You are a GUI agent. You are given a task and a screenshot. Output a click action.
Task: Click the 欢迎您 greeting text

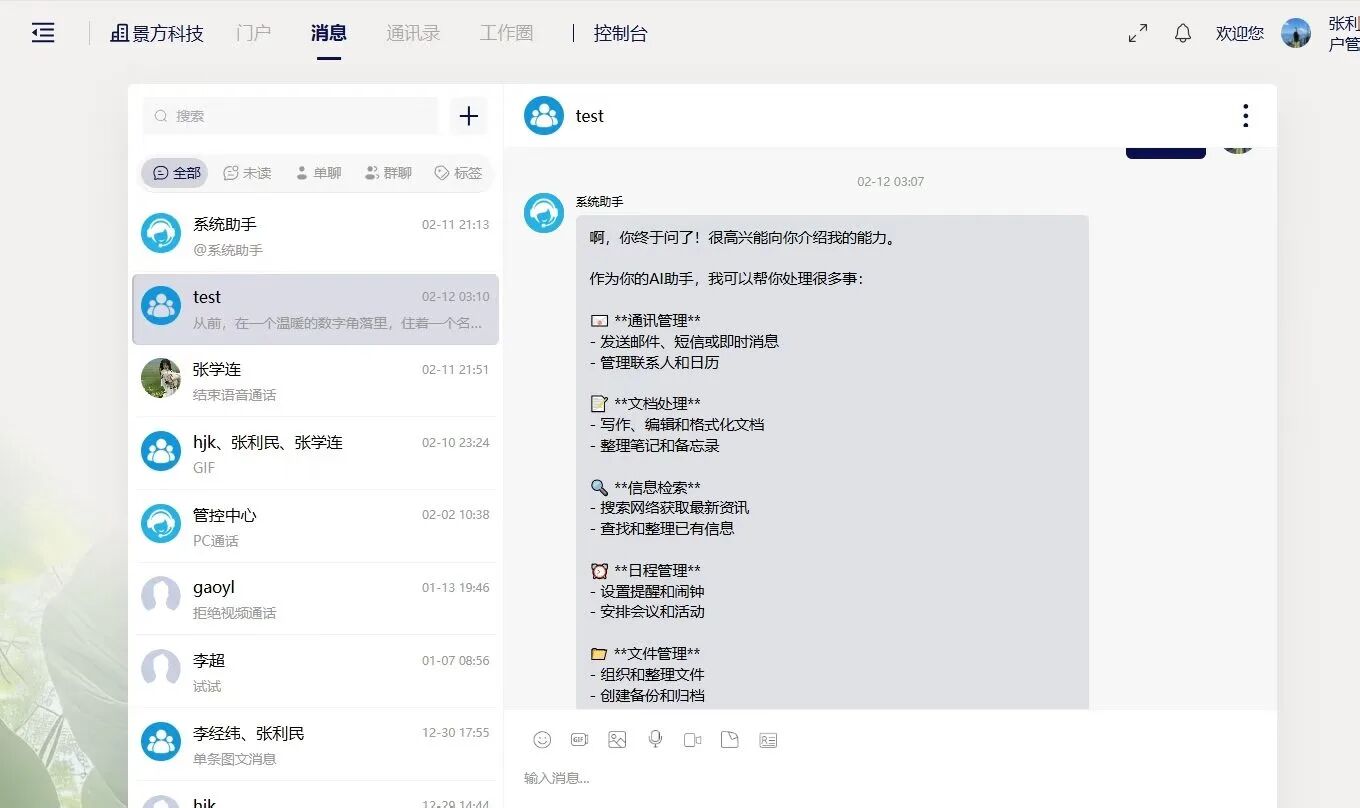pos(1240,33)
